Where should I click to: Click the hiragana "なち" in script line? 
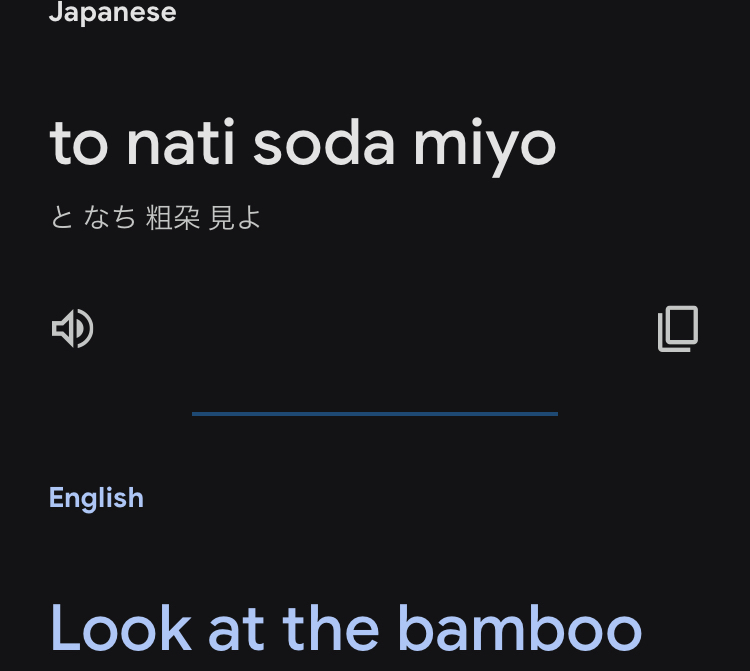click(x=110, y=218)
